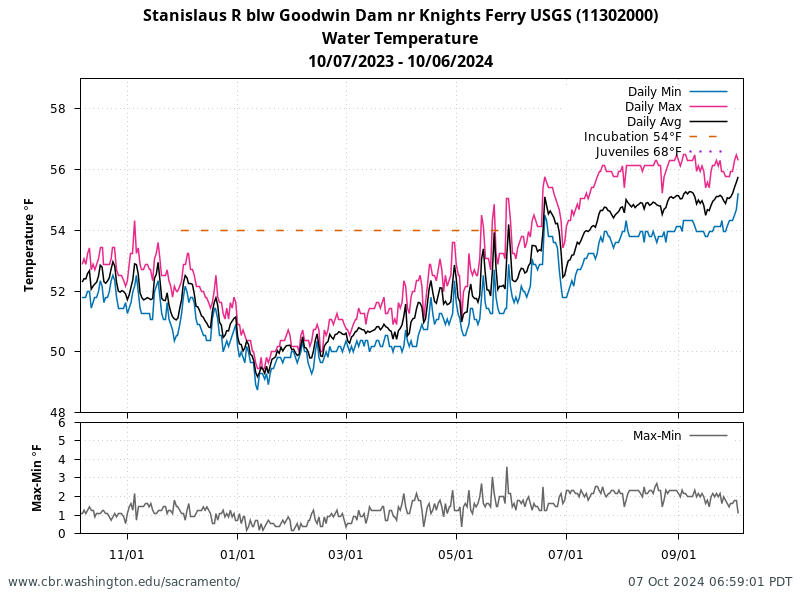Click the 58 tick on the temperature axis
Screen dimensions: 800x600
(59, 109)
